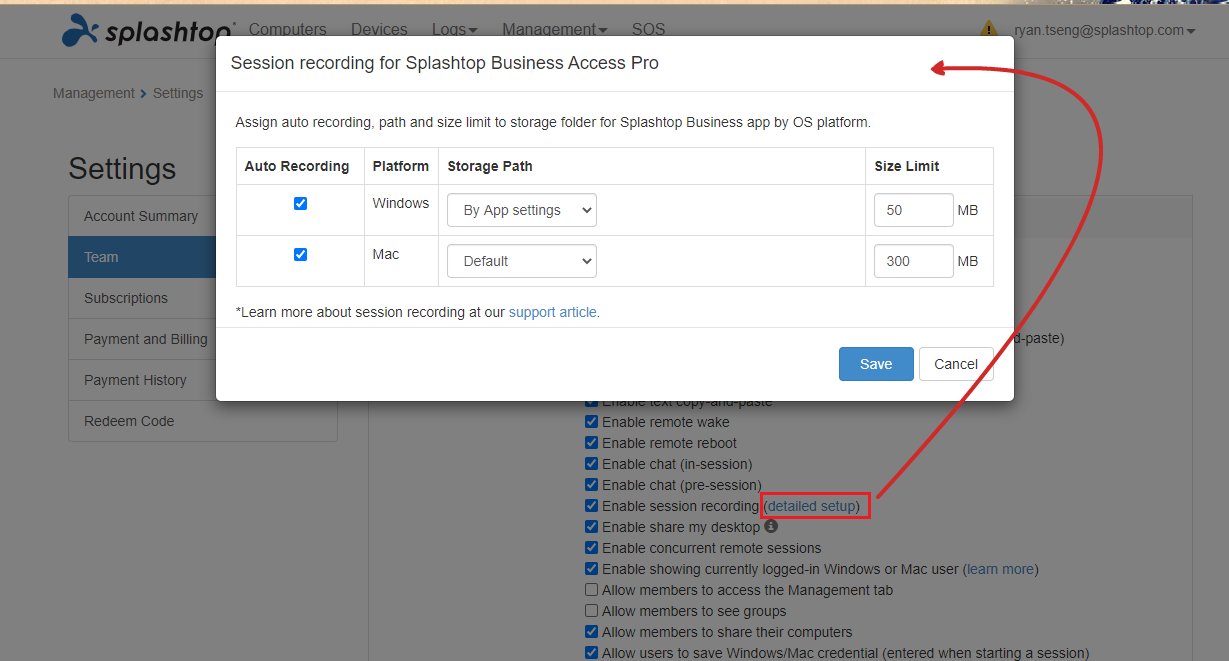Image resolution: width=1229 pixels, height=661 pixels.
Task: Open the support article link
Action: [x=554, y=312]
